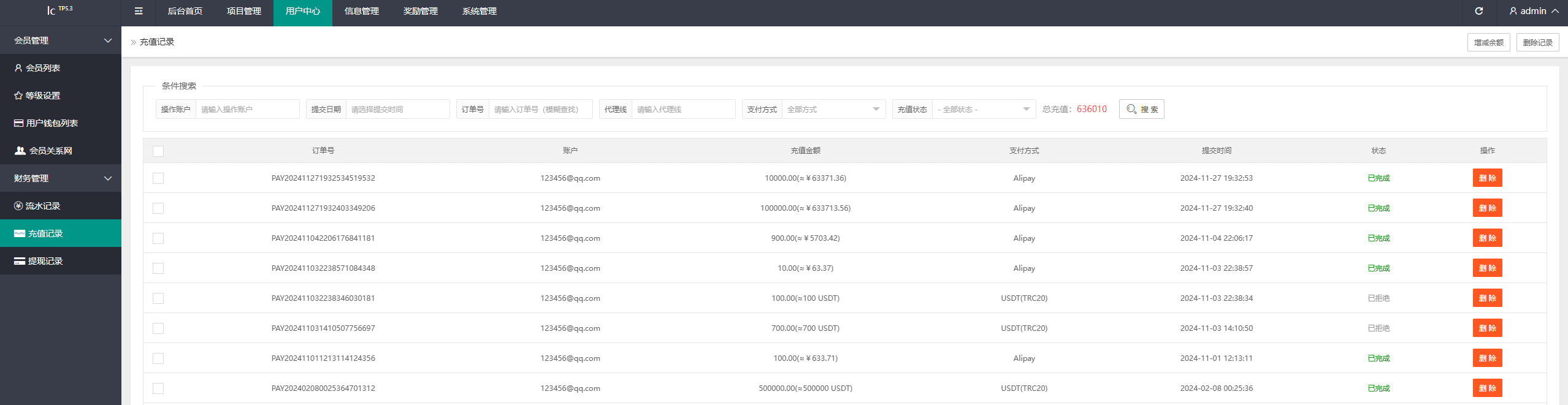1568x405 pixels.
Task: Check row PAY202411031410507756697
Action: tap(158, 328)
